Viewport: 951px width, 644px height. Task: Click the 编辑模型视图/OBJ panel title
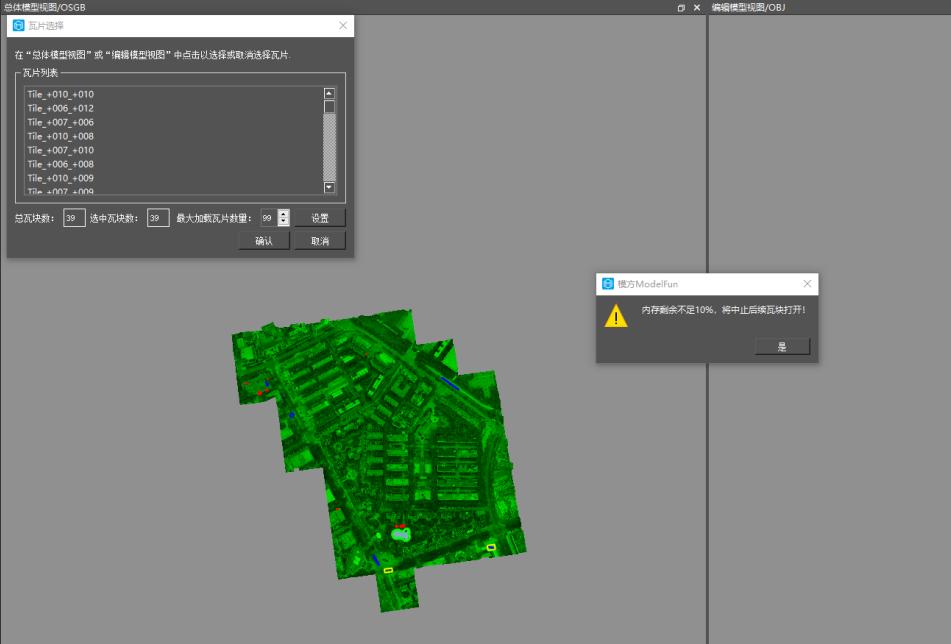point(748,7)
